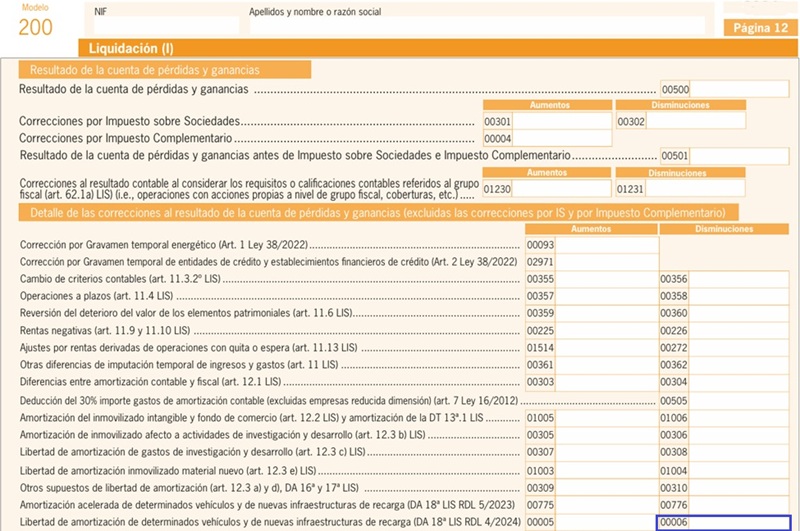This screenshot has height=531, width=800.
Task: Click Disminuciones field 00272 quita o espera
Action: [x=739, y=348]
